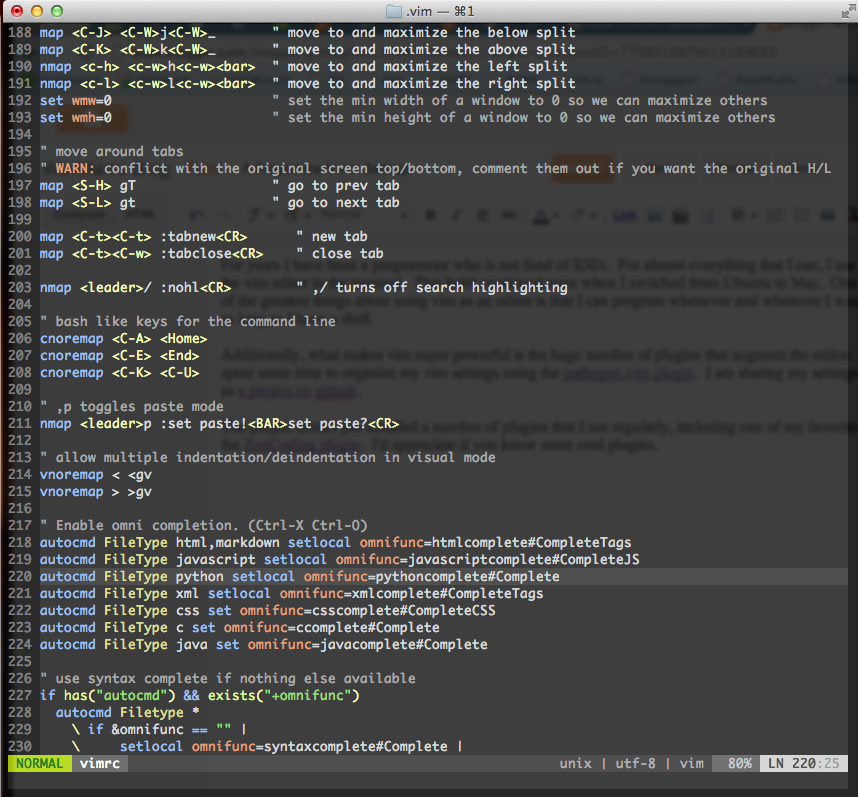Screen dimensions: 858x797
Task: Click the 'set wmw=0' command text
Action: pyautogui.click(x=76, y=101)
